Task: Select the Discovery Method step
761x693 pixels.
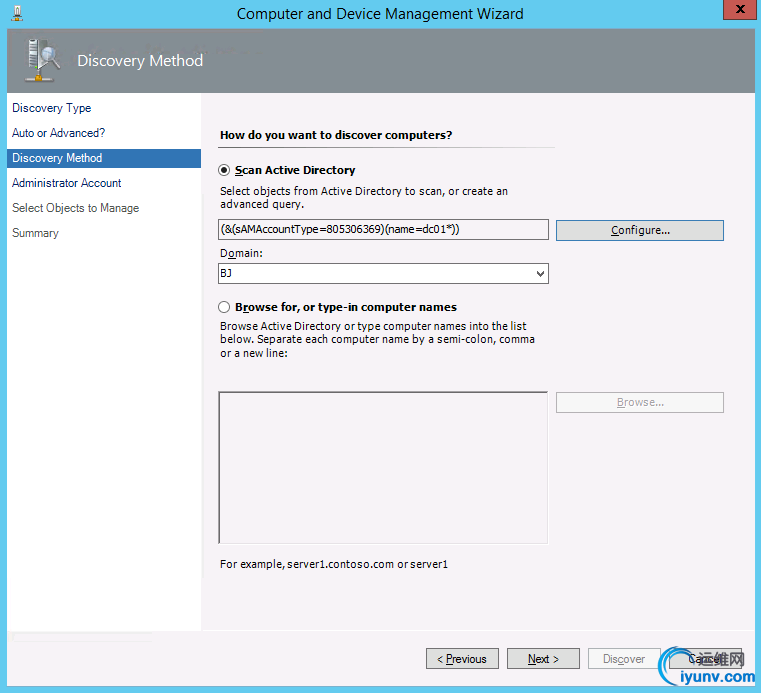Action: (x=104, y=158)
